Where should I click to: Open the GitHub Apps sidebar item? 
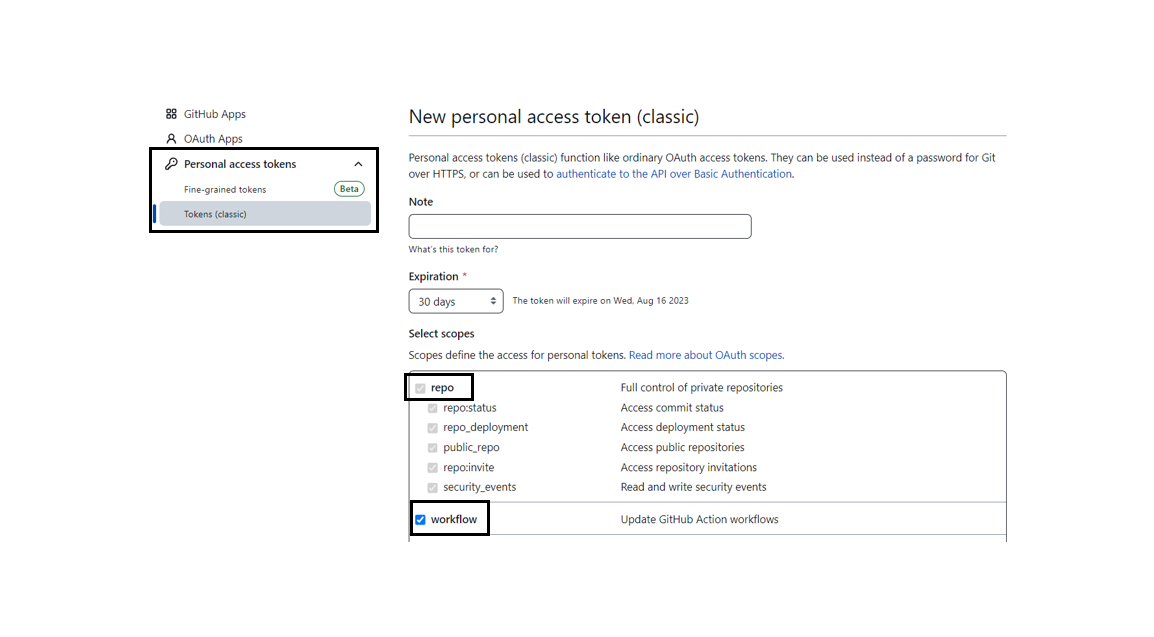pos(214,114)
